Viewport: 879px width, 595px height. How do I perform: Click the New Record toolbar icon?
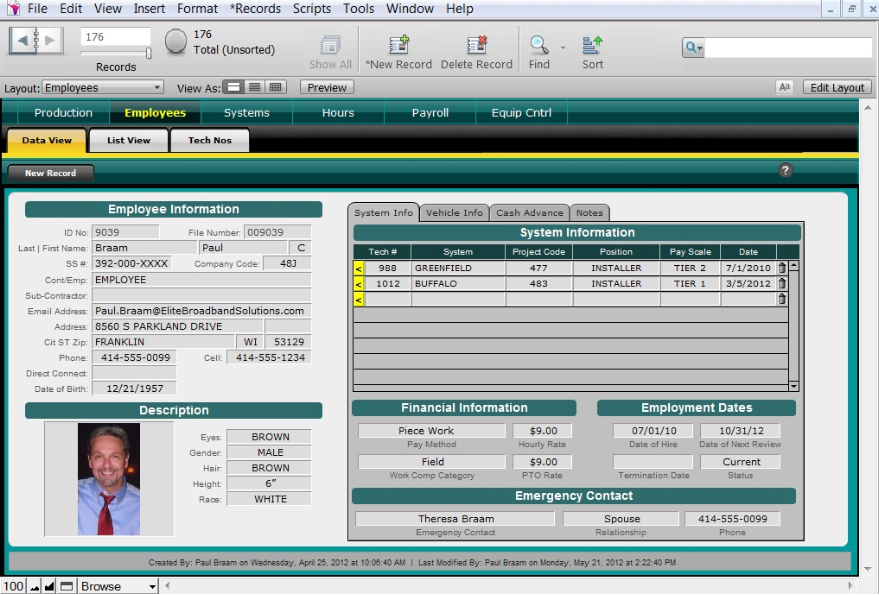[399, 45]
